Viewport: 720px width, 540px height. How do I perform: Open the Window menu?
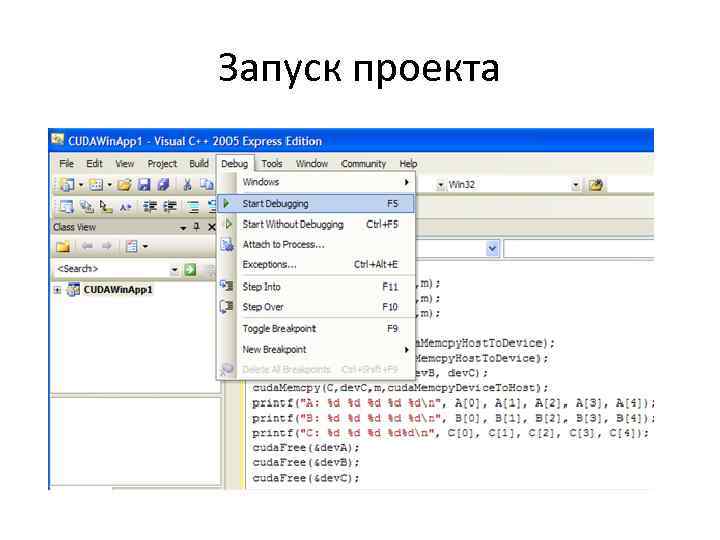coord(312,163)
